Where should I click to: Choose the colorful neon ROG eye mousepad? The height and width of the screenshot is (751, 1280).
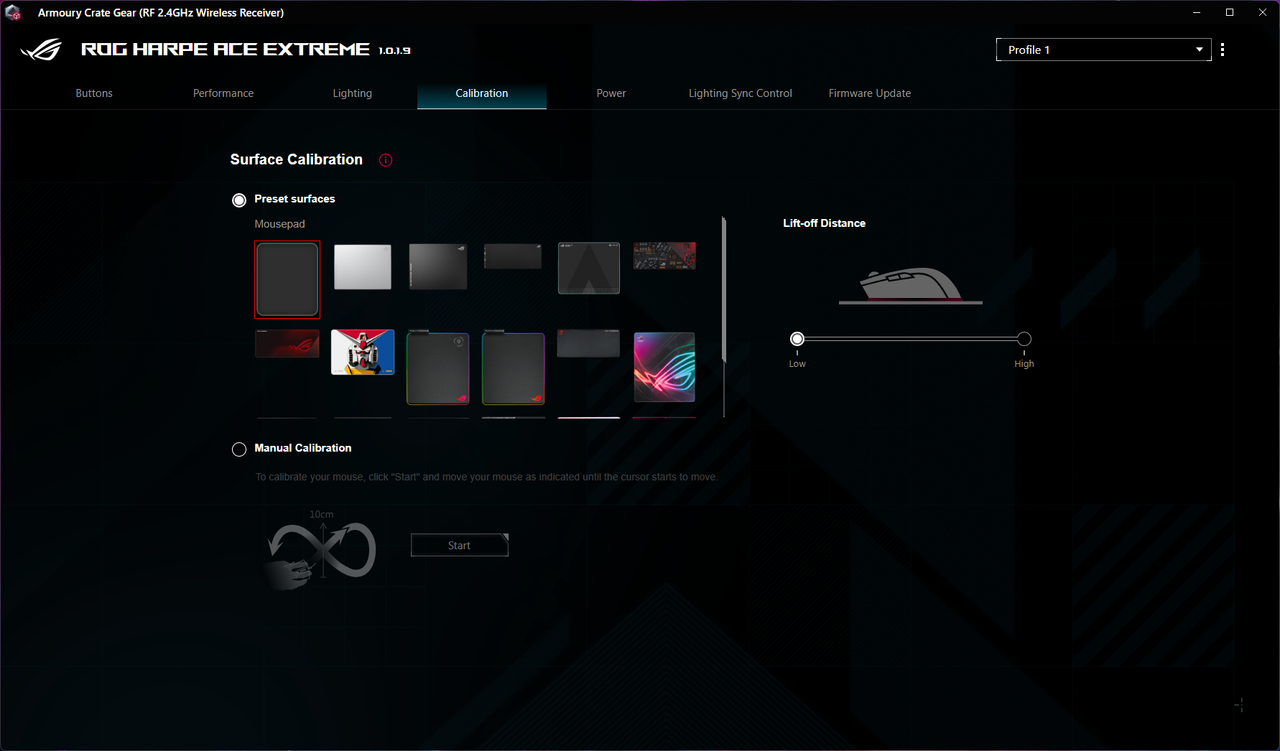pyautogui.click(x=665, y=367)
